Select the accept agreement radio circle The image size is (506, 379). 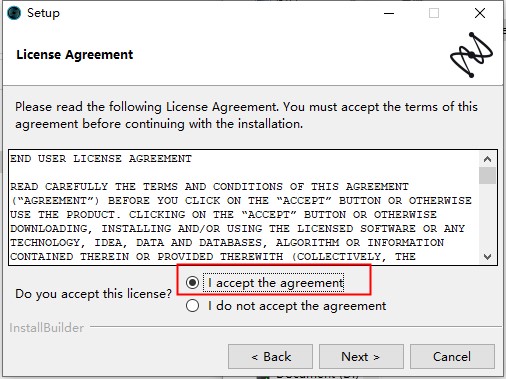click(x=192, y=283)
